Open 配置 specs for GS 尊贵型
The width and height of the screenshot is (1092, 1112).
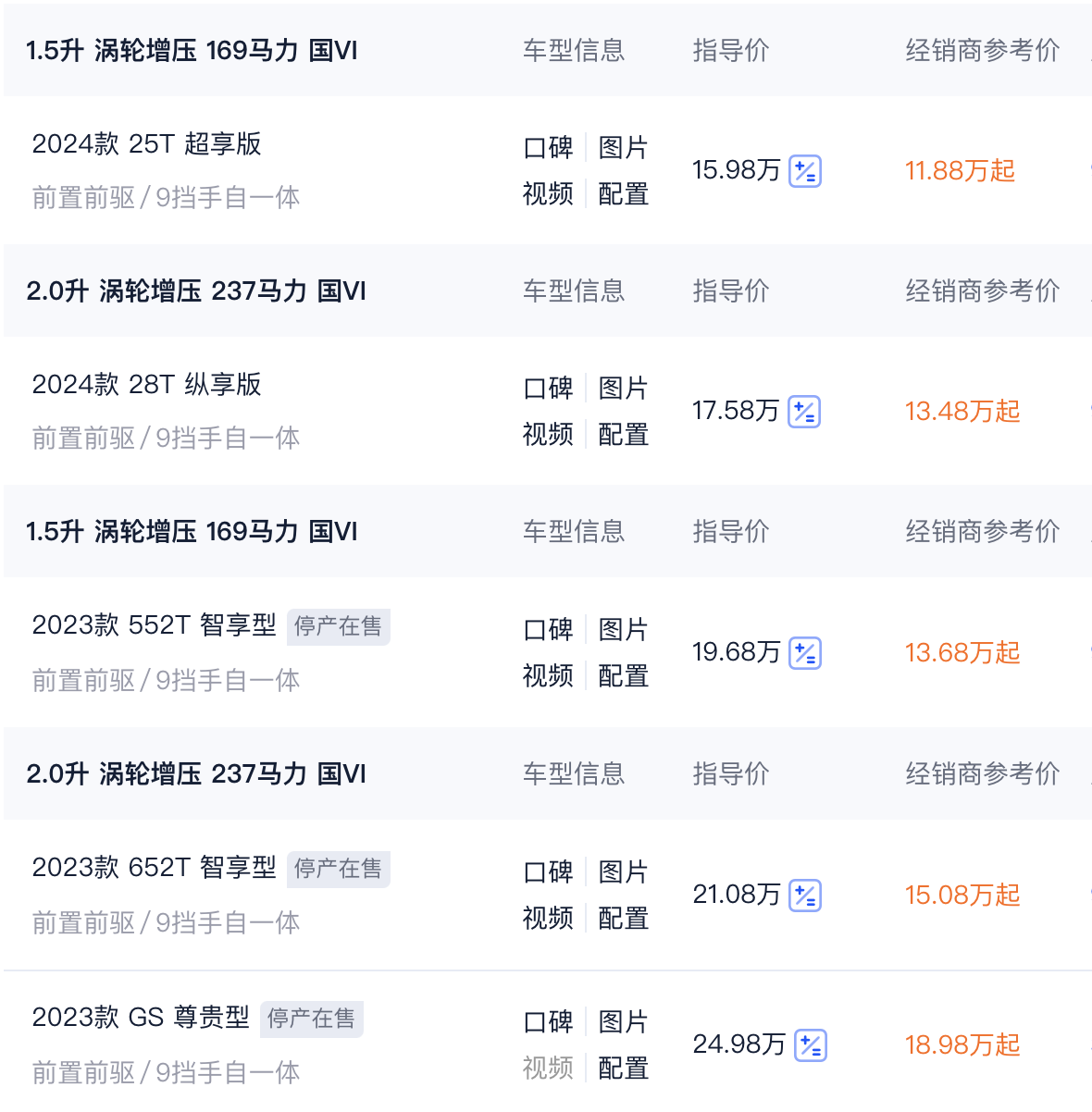623,1069
